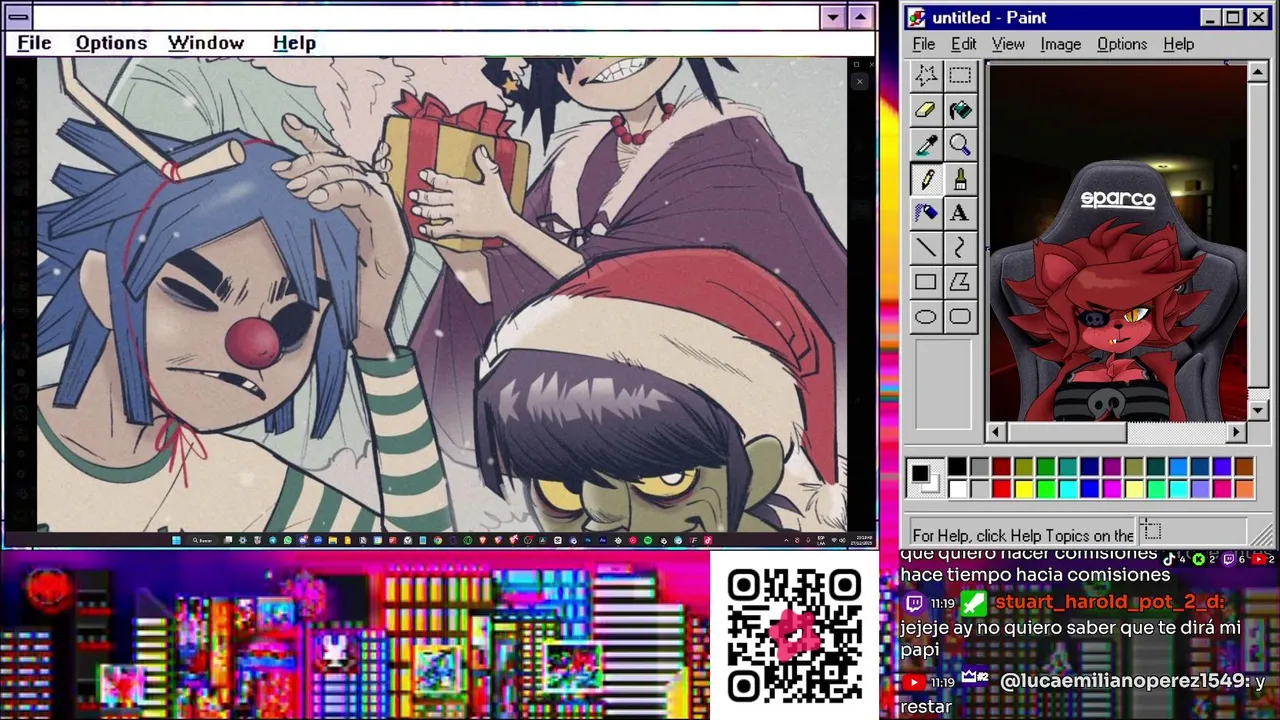This screenshot has height=720, width=1280.
Task: Activate the Pick Color eyedropper tool
Action: pos(926,146)
